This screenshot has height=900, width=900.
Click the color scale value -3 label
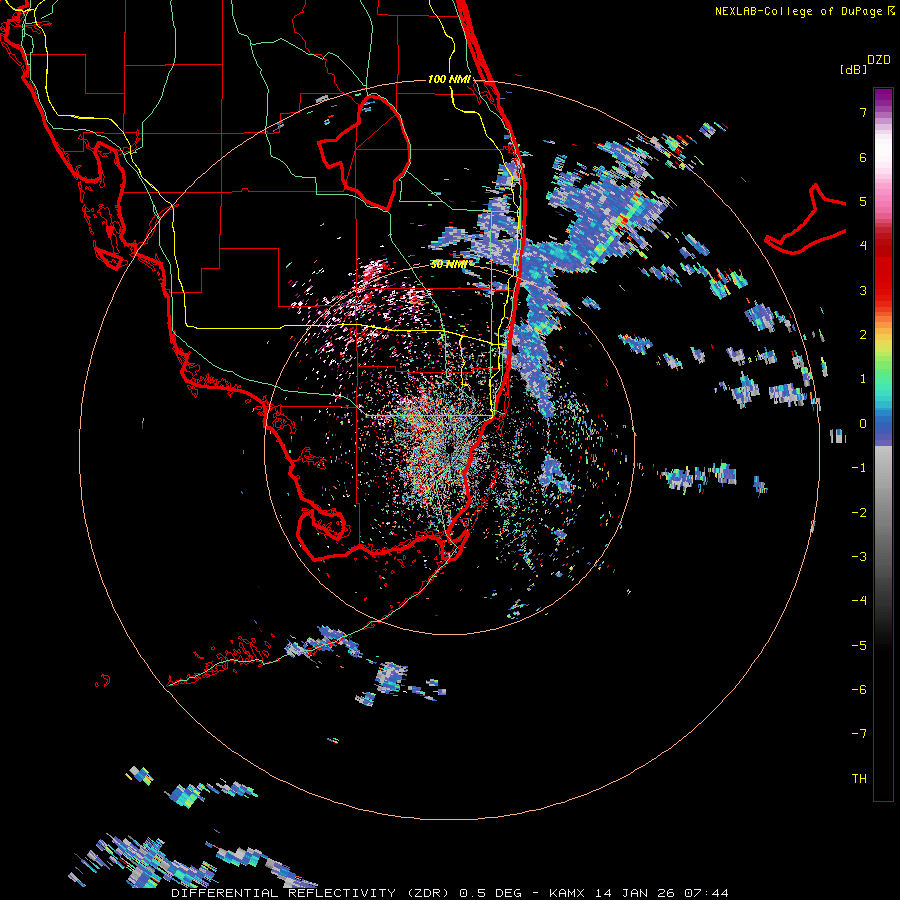859,556
